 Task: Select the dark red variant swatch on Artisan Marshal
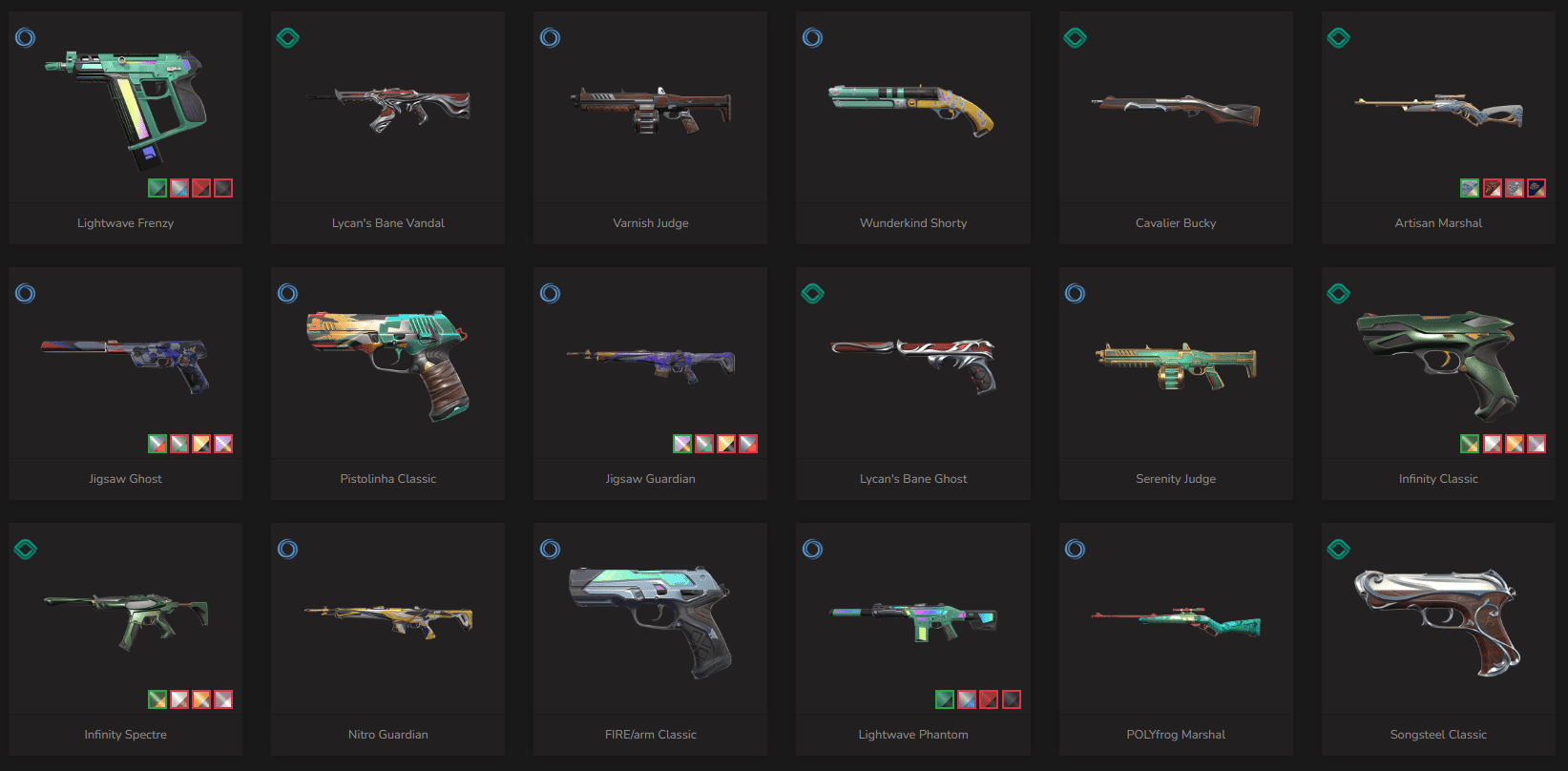click(1493, 188)
